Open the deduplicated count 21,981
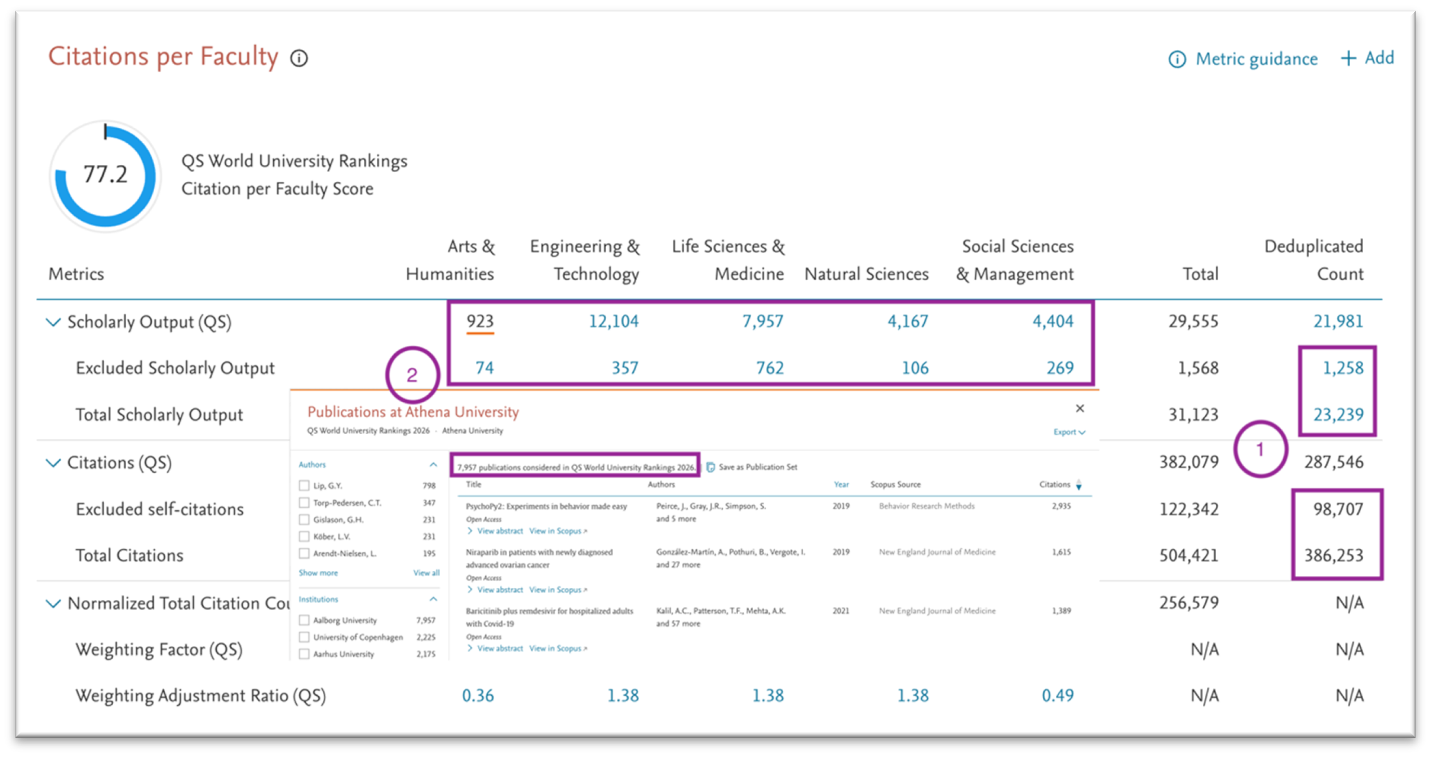The image size is (1431, 757). 1338,322
